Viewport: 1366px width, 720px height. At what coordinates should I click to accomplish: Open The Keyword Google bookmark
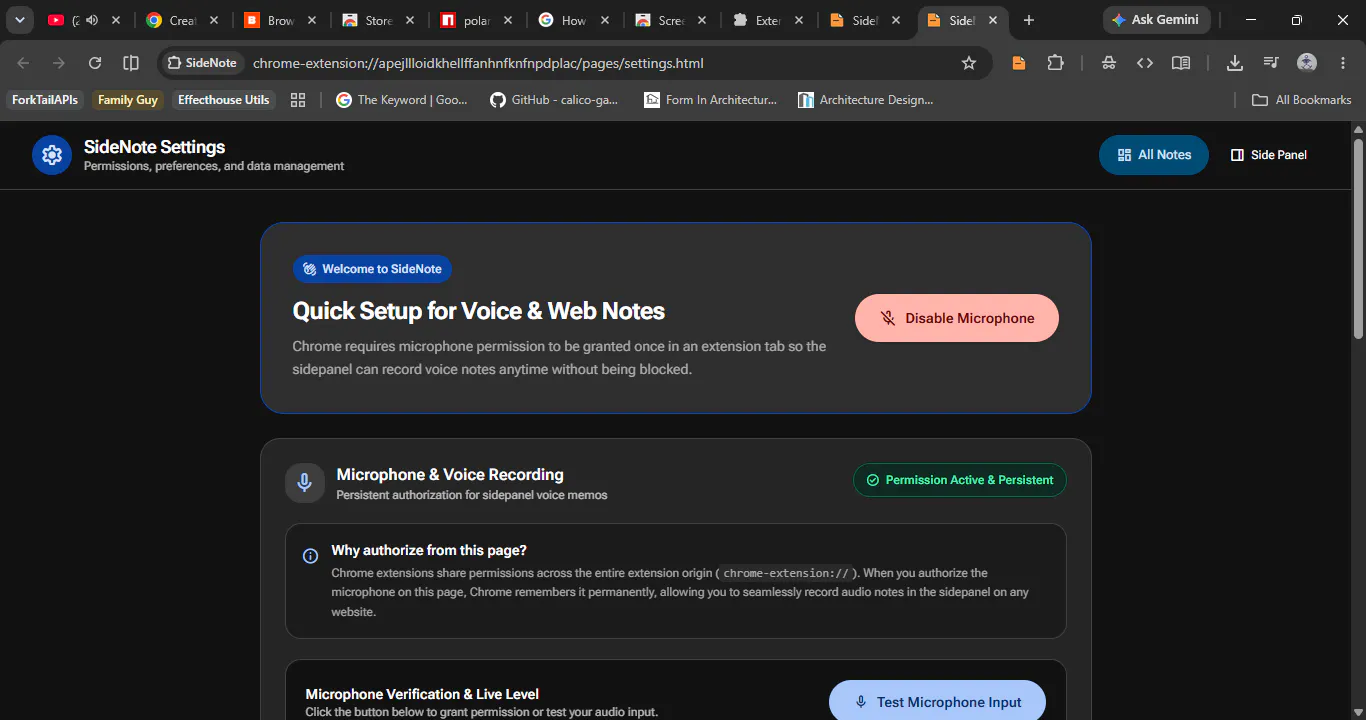[x=402, y=100]
